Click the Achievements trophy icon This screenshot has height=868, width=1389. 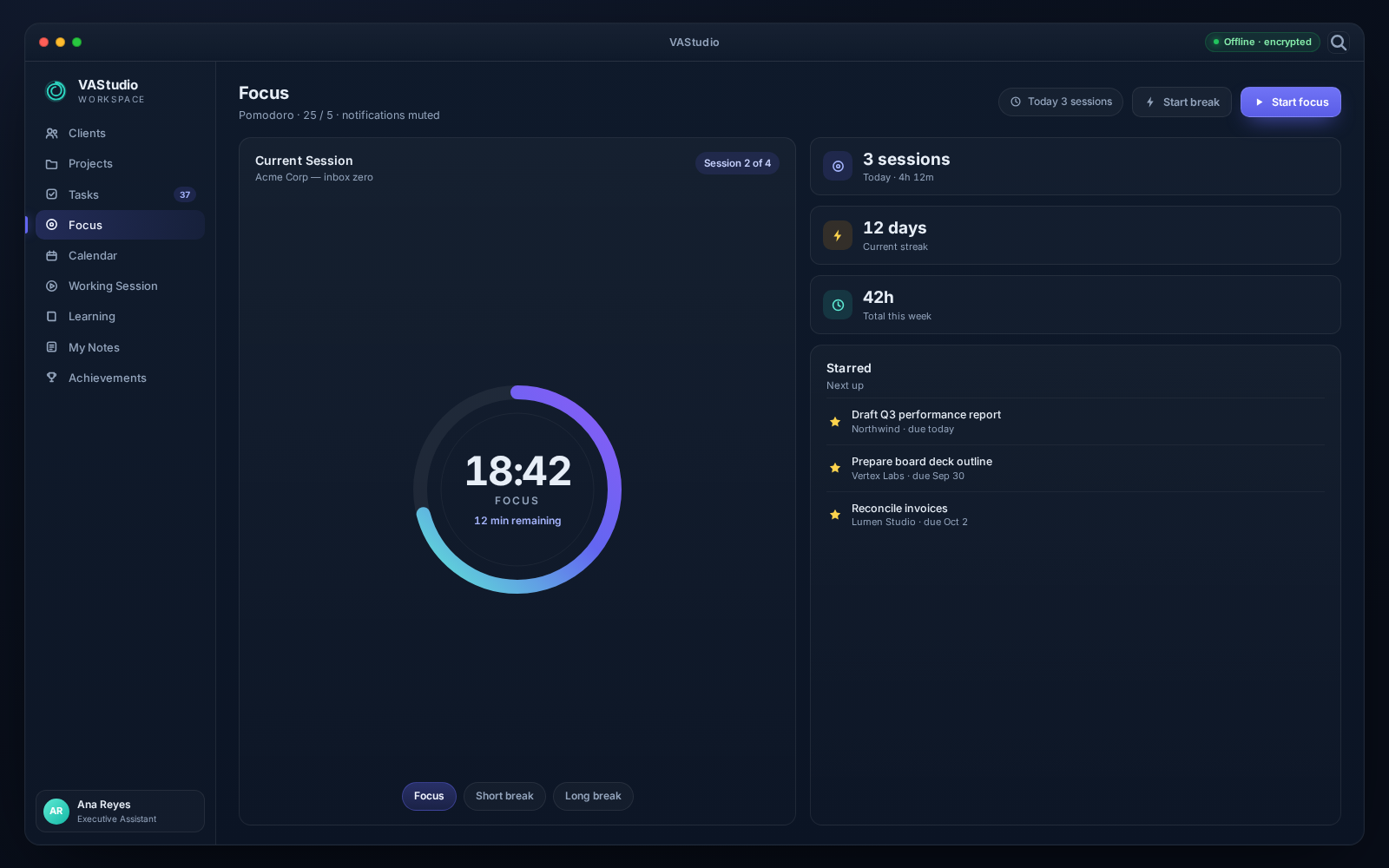(52, 378)
